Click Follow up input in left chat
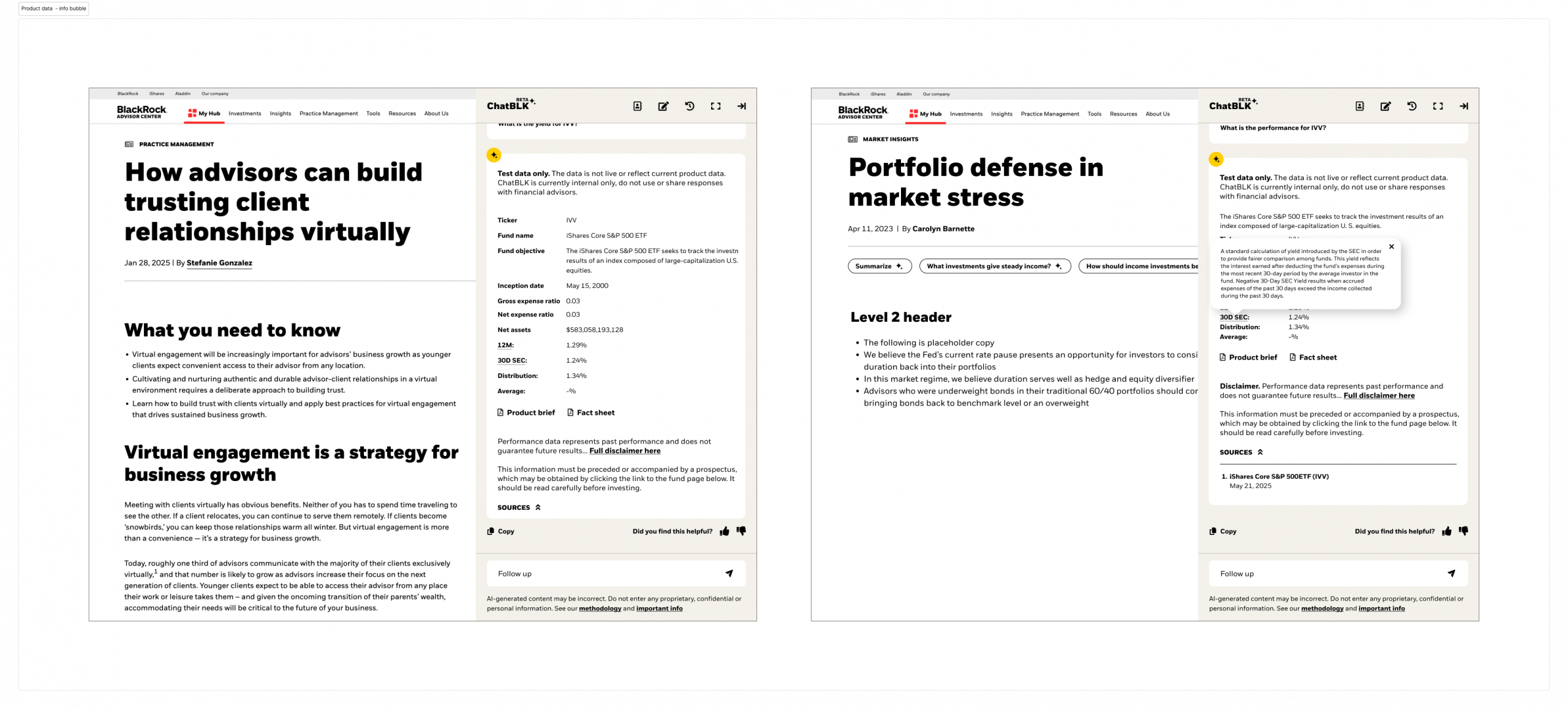 (616, 574)
